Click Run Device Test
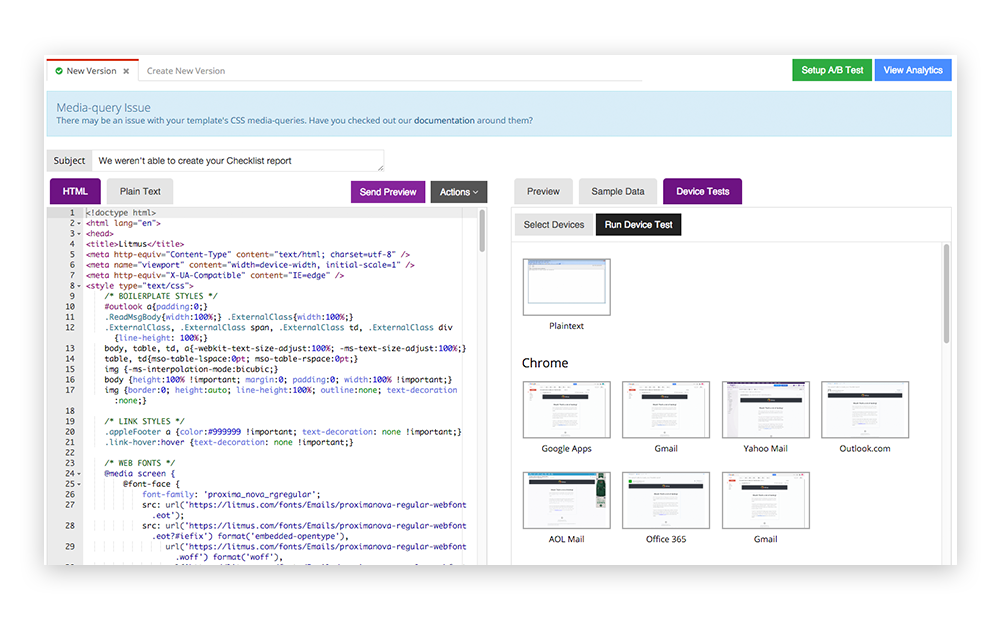The height and width of the screenshot is (619, 1000). (638, 224)
